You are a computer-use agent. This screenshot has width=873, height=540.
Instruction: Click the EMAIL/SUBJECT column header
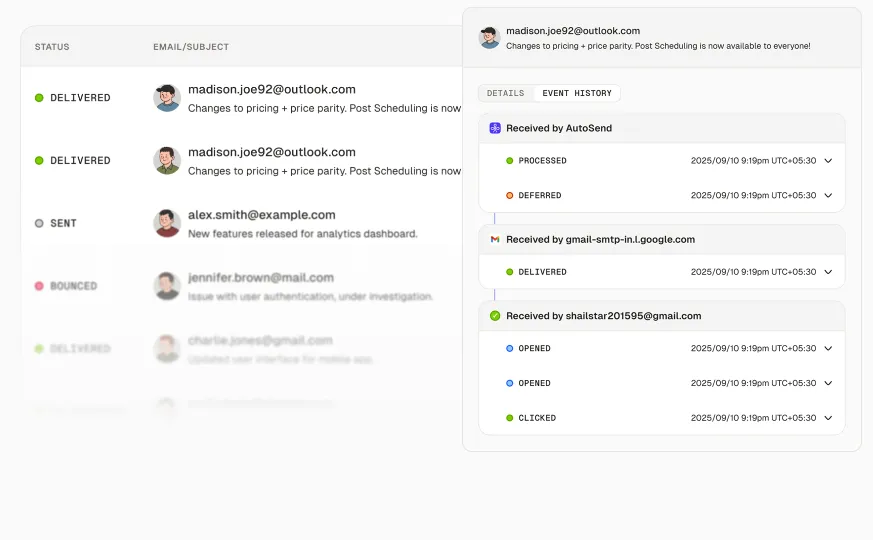pyautogui.click(x=191, y=47)
